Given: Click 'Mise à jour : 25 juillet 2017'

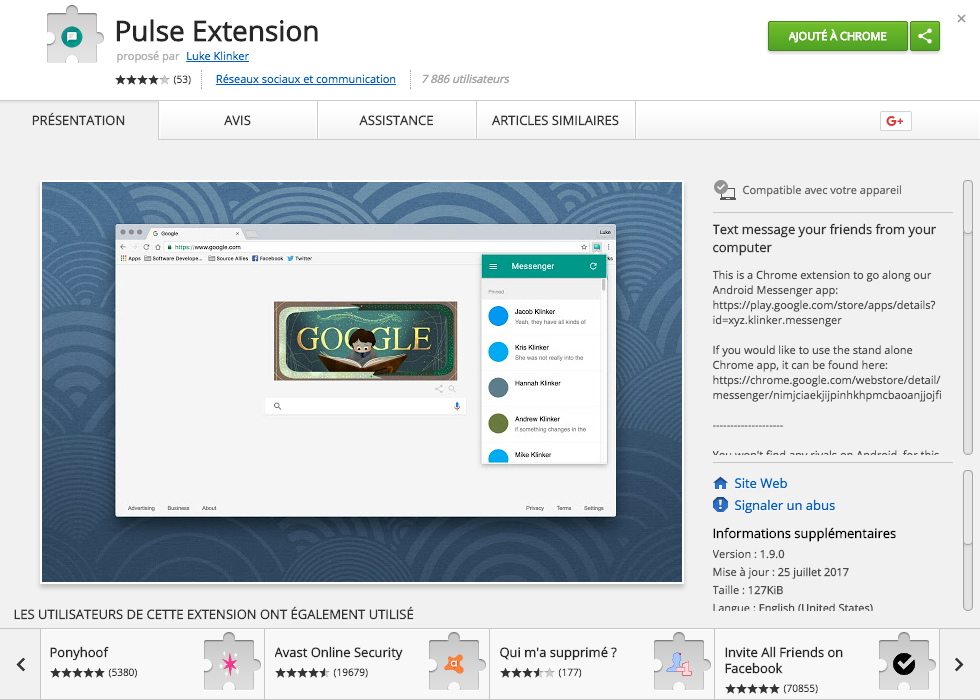Looking at the screenshot, I should [x=781, y=572].
